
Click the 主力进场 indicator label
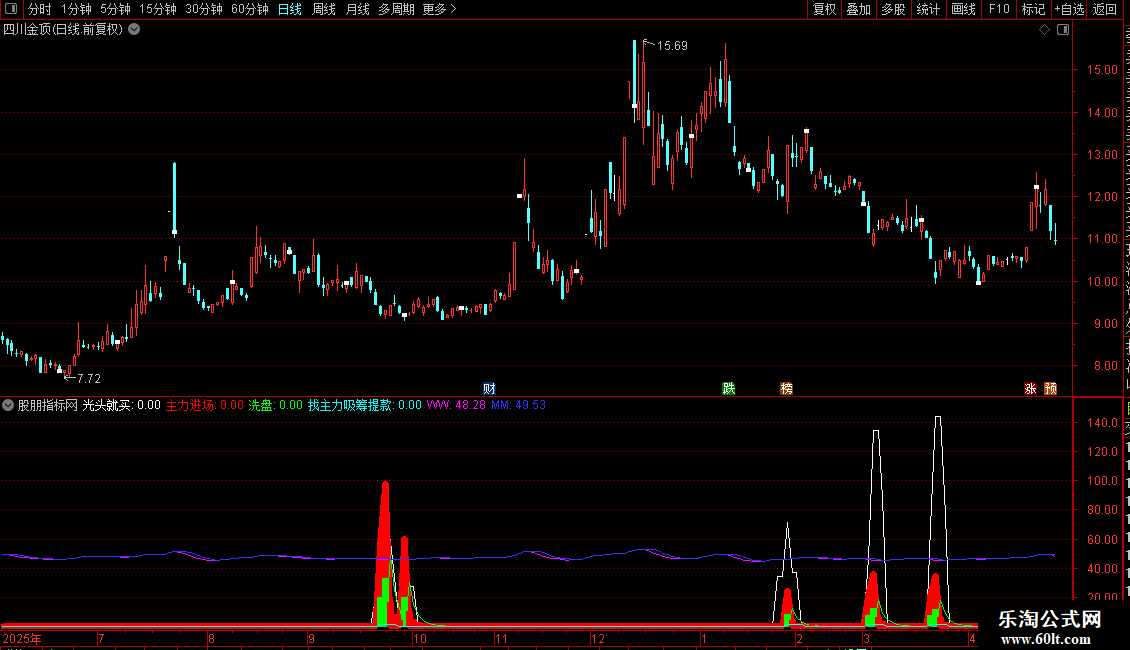(x=205, y=405)
